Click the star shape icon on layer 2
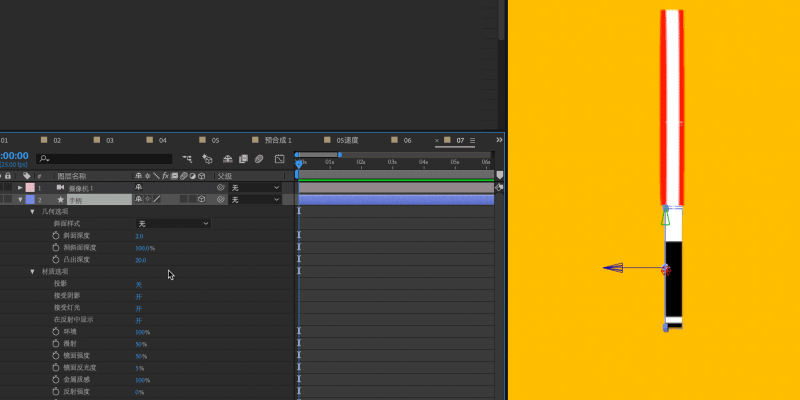The width and height of the screenshot is (800, 400). tap(60, 199)
